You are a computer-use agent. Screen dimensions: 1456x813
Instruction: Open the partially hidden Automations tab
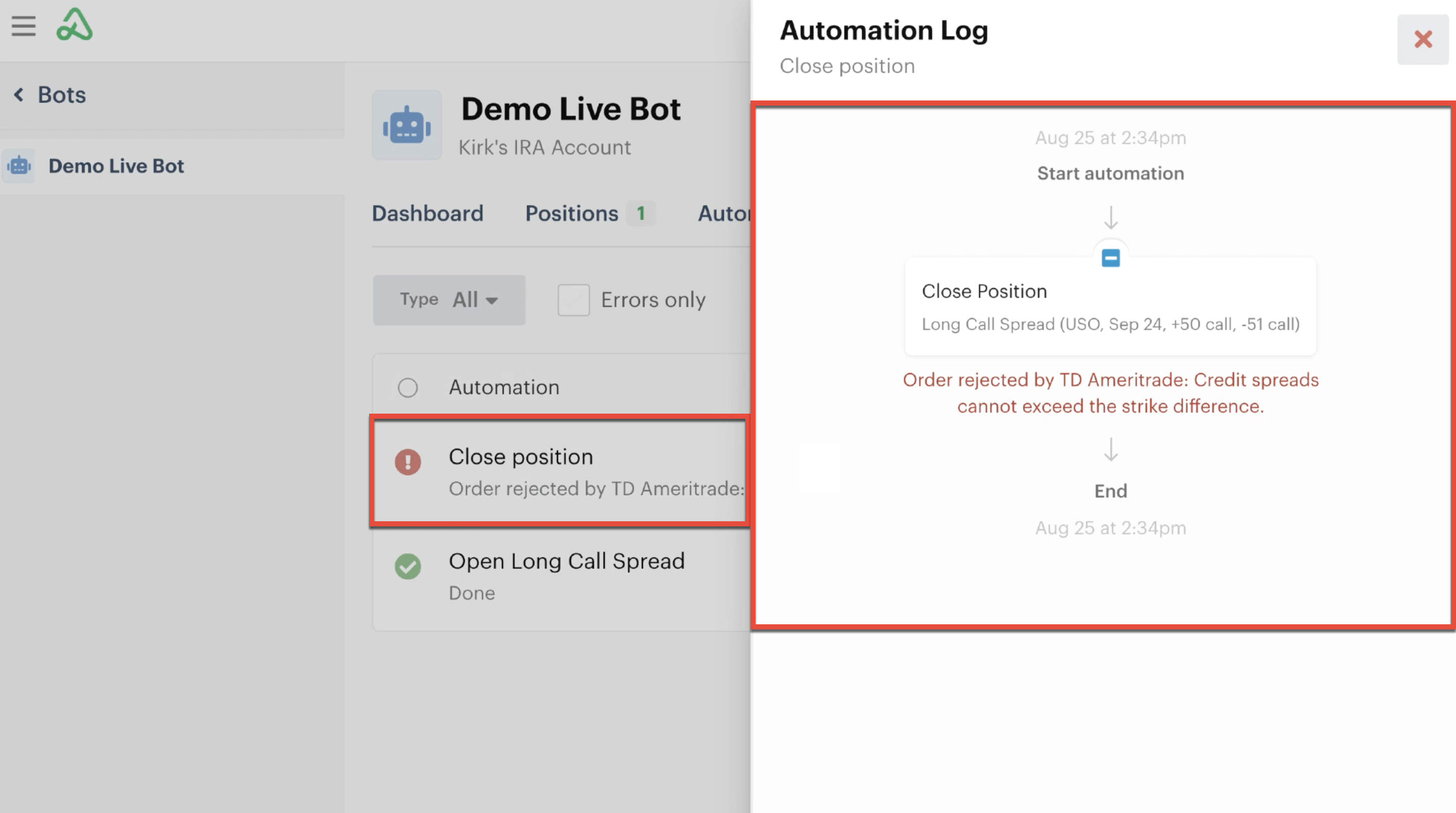point(723,214)
